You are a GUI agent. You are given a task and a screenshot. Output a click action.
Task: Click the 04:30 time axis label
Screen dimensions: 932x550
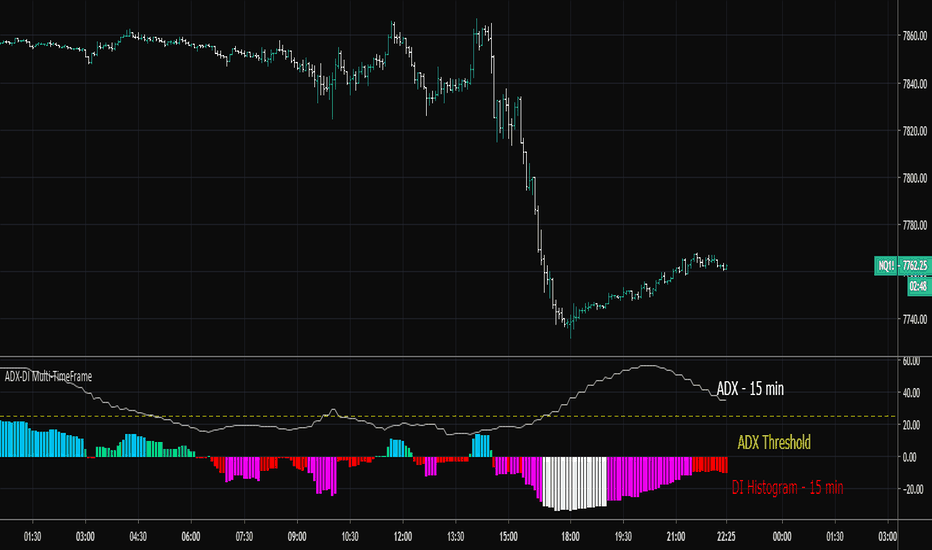point(138,537)
